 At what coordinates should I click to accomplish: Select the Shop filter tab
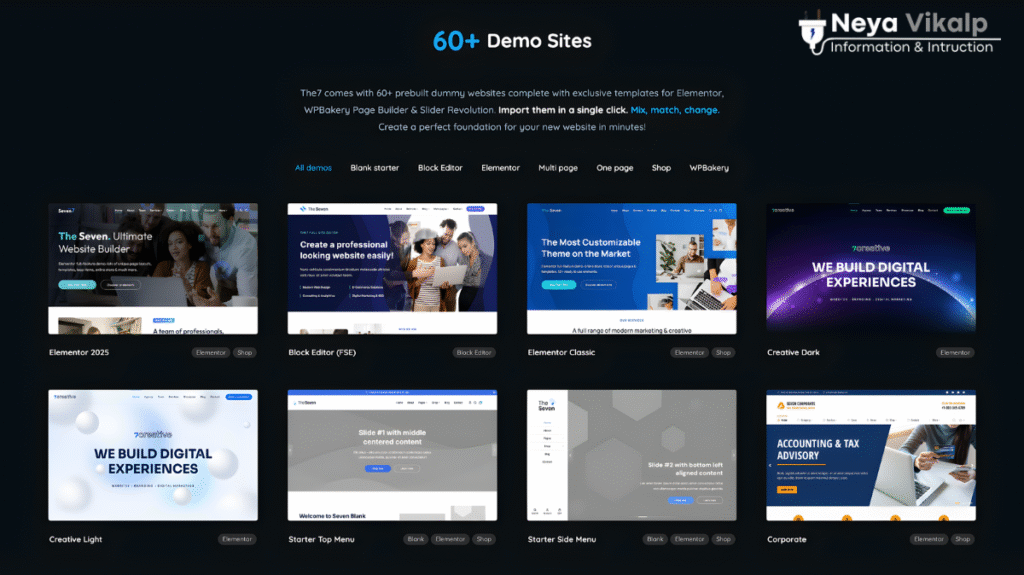[x=661, y=168]
